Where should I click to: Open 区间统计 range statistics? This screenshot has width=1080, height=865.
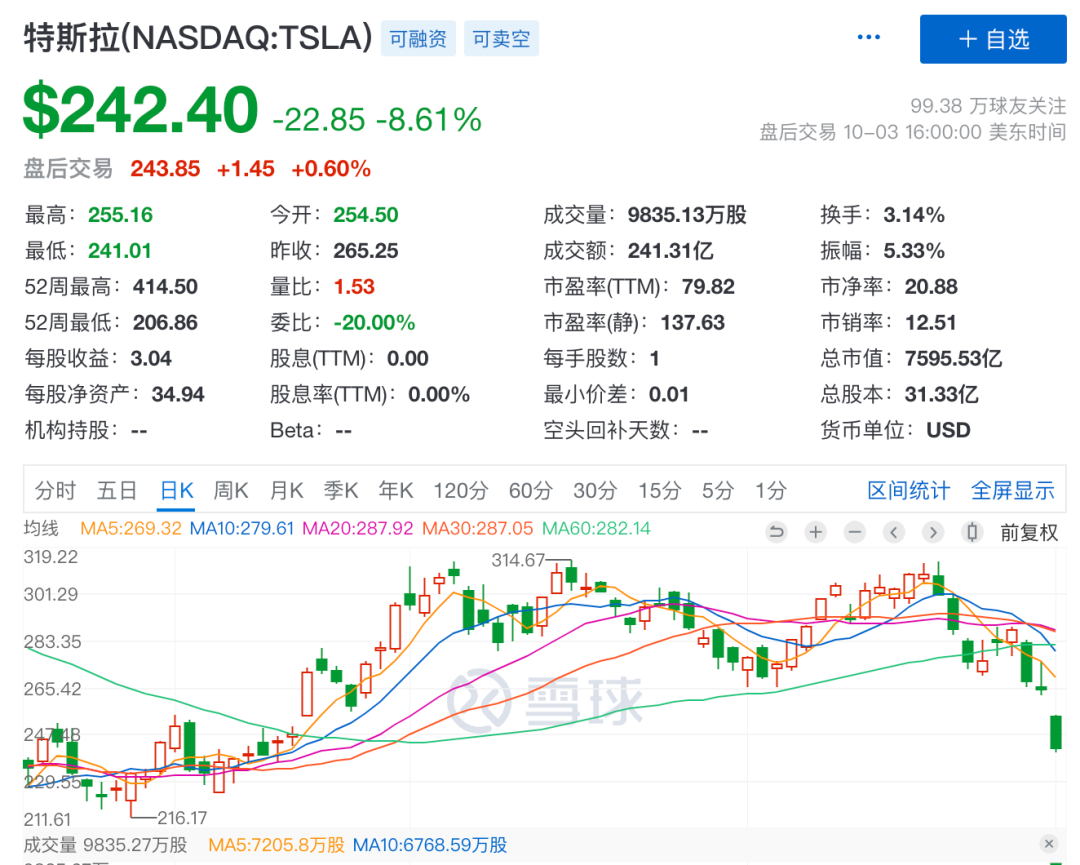[x=908, y=490]
